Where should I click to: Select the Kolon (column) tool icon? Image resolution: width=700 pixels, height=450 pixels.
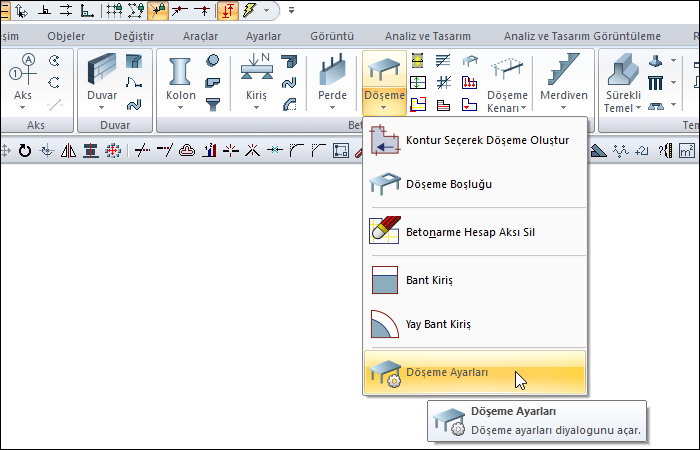(x=180, y=71)
